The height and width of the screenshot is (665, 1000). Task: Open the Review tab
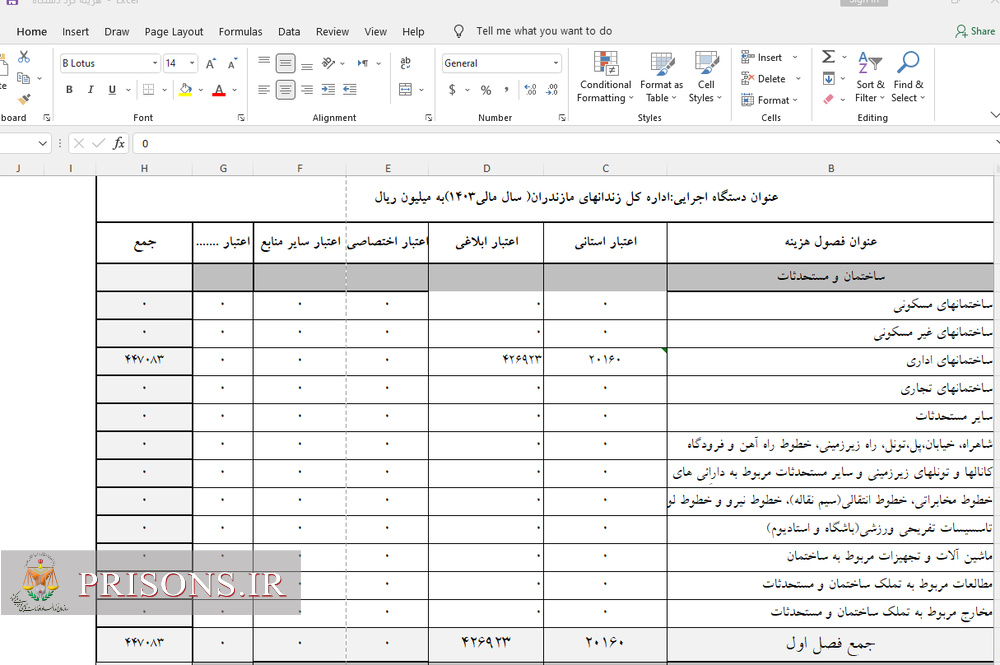[332, 32]
